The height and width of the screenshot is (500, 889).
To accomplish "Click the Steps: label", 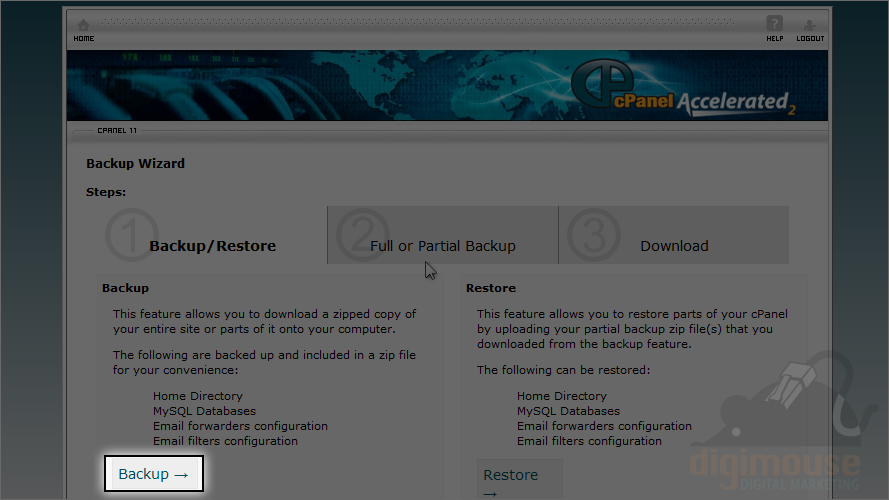I will pyautogui.click(x=106, y=192).
